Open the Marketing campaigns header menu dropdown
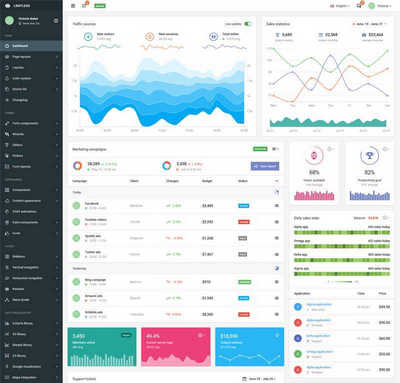 click(275, 149)
